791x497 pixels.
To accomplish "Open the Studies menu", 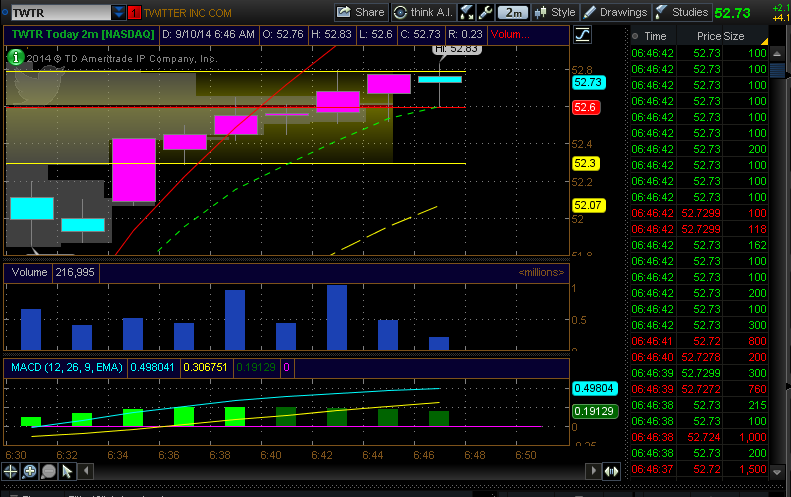I will coord(682,12).
